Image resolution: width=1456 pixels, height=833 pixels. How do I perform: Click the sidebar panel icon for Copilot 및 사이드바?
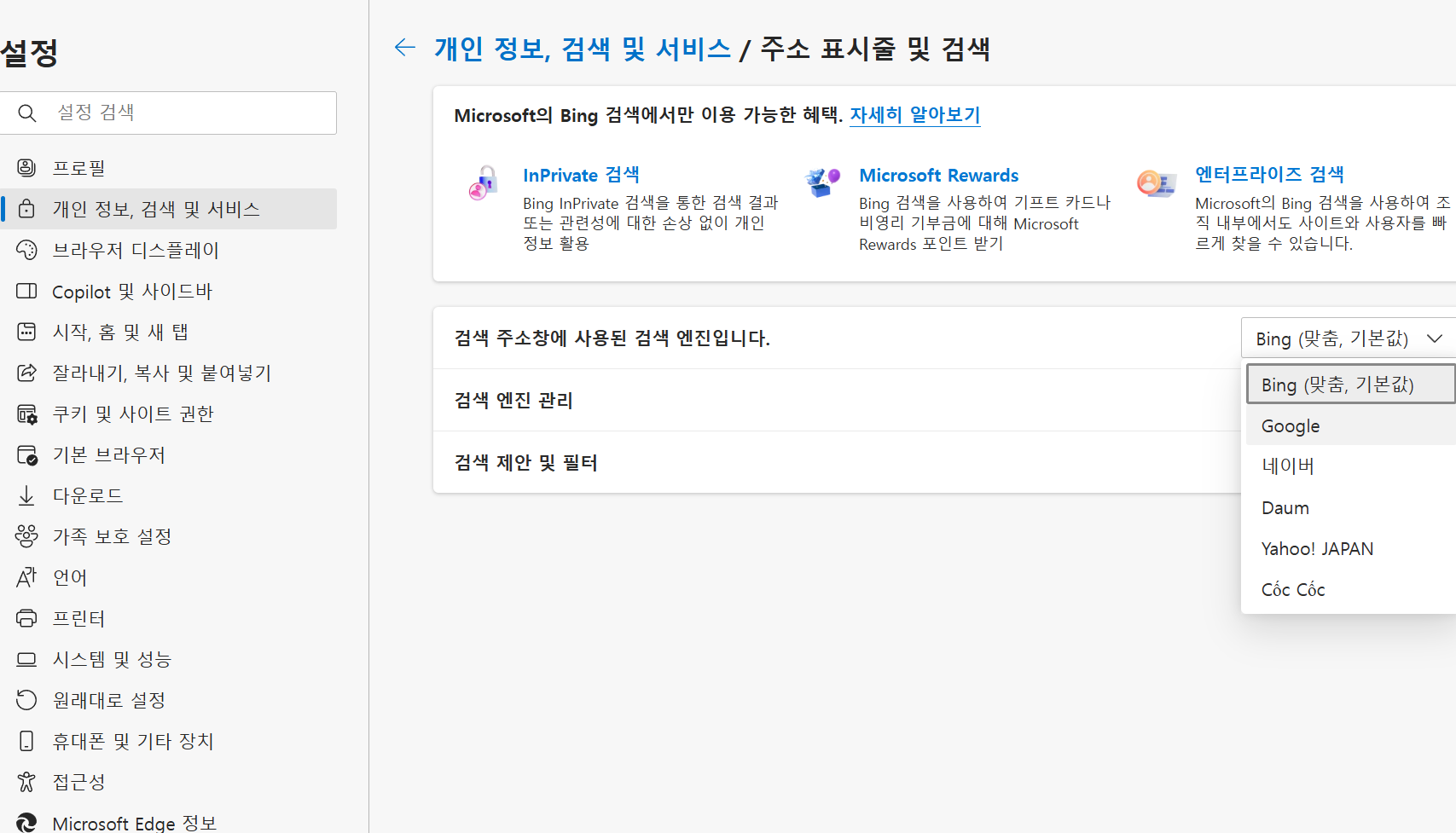[x=26, y=291]
